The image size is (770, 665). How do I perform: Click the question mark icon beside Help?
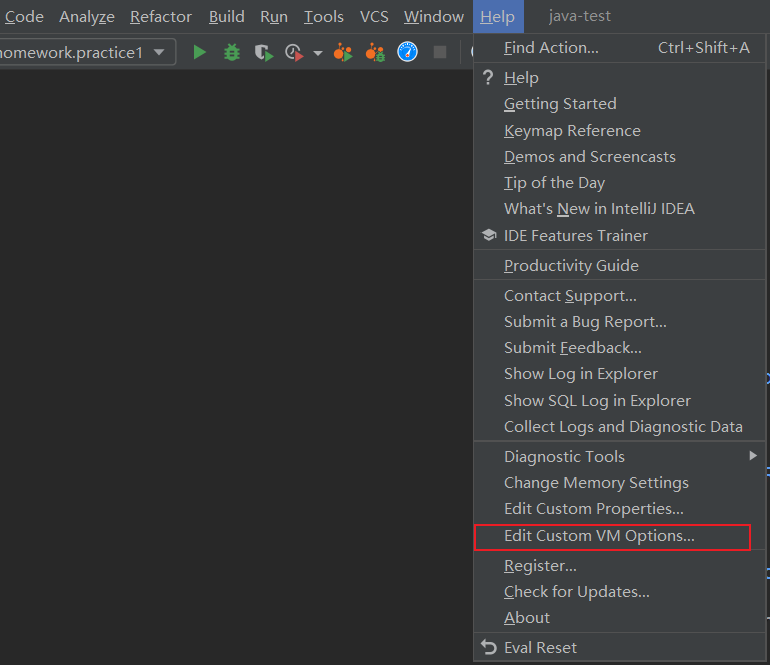488,77
